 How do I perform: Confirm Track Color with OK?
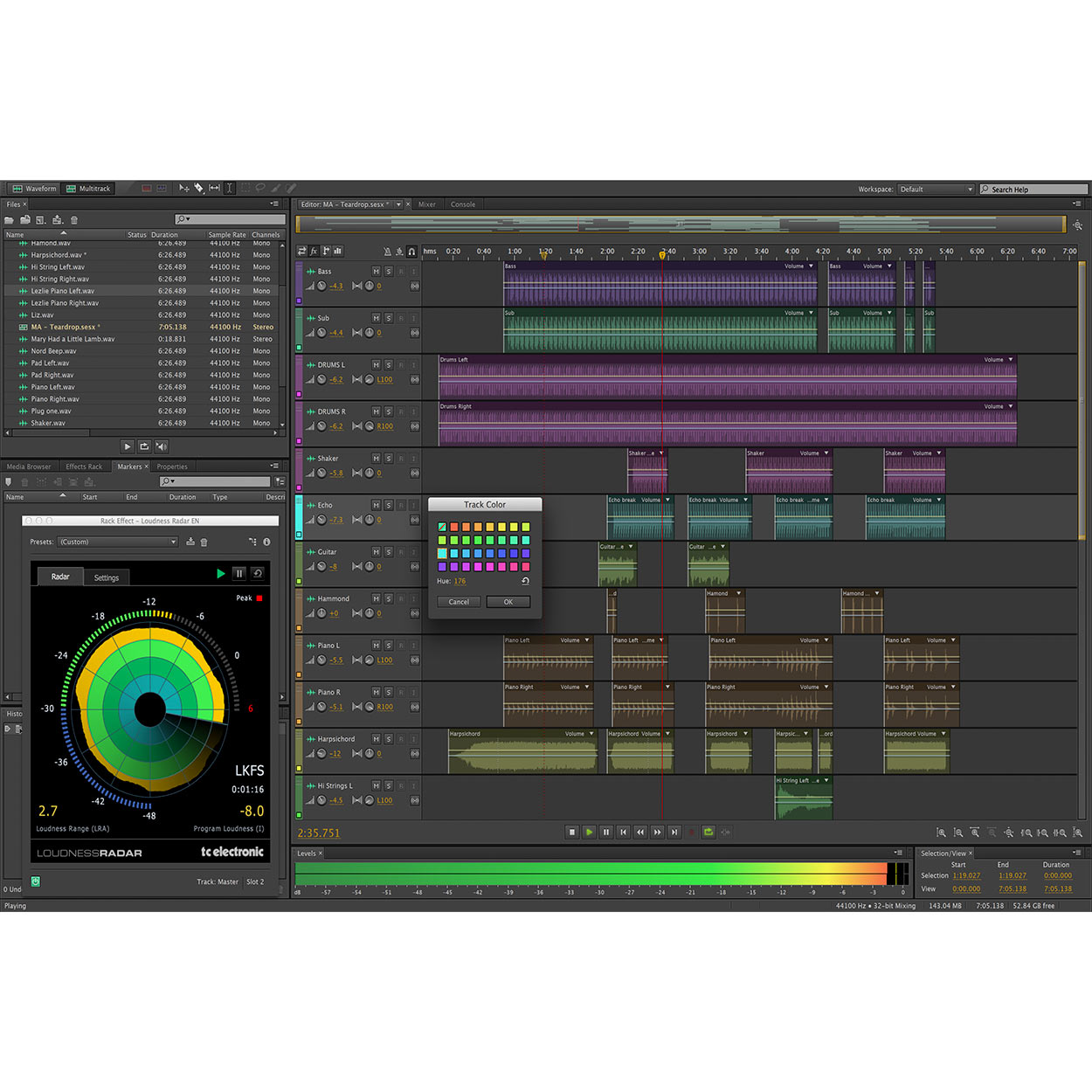[x=508, y=602]
